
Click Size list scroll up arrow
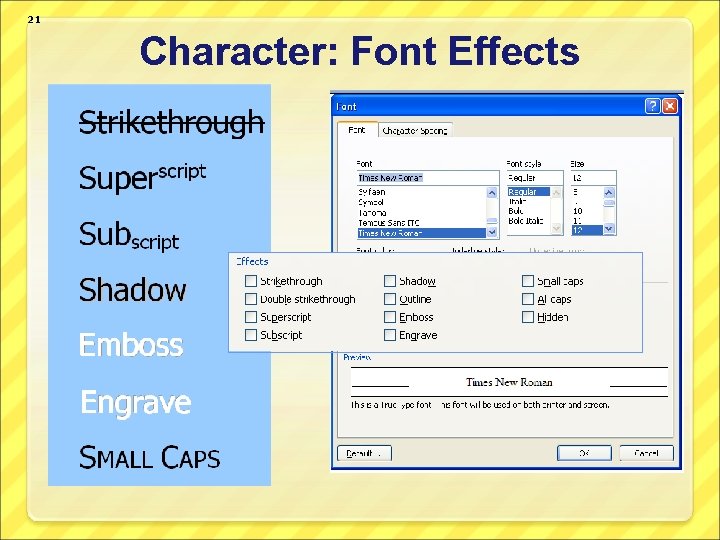click(x=609, y=192)
